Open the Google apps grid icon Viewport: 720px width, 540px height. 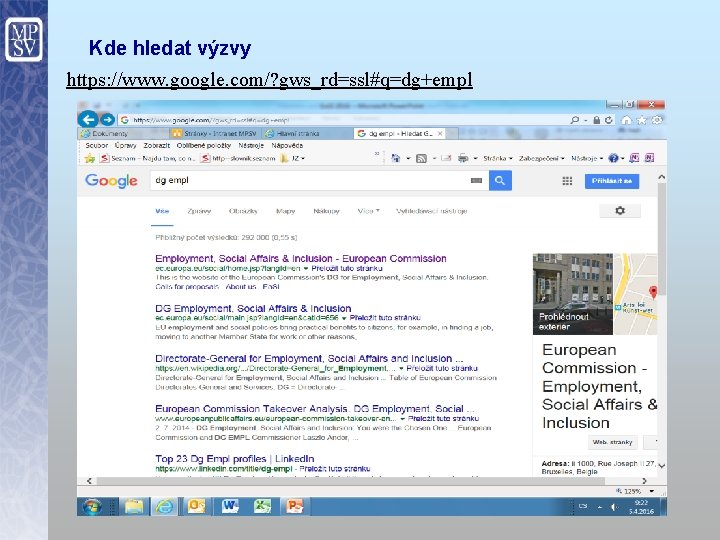click(x=567, y=181)
